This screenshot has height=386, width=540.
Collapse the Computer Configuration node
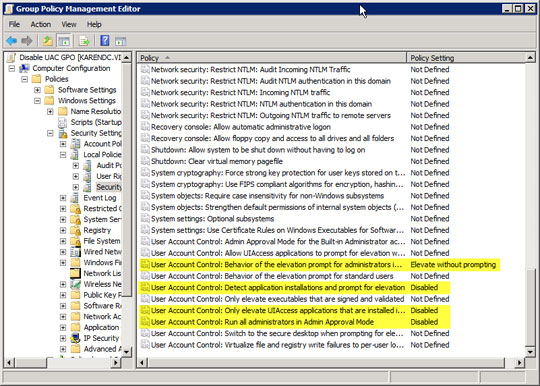pyautogui.click(x=12, y=69)
